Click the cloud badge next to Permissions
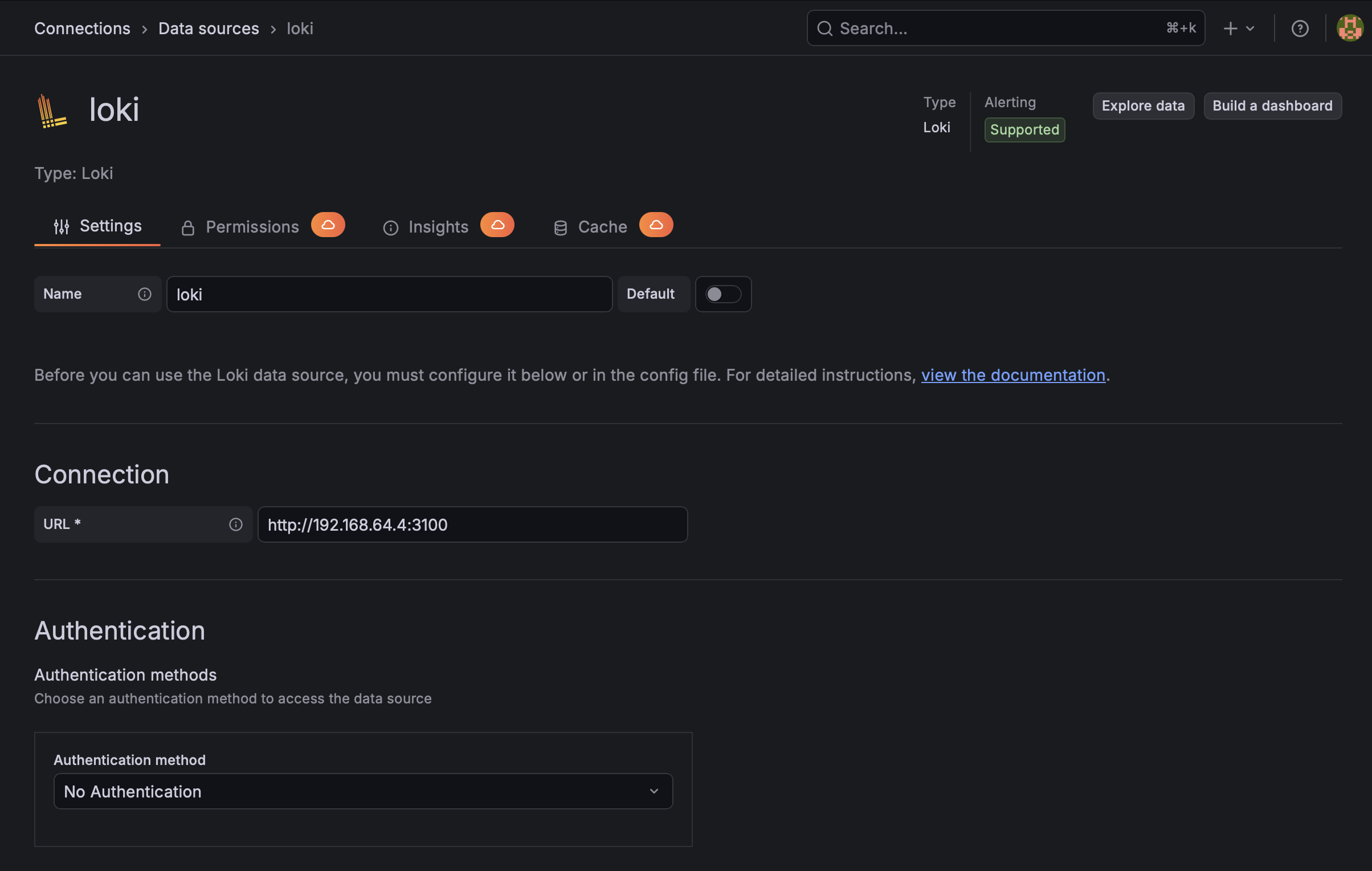The width and height of the screenshot is (1372, 871). [328, 225]
